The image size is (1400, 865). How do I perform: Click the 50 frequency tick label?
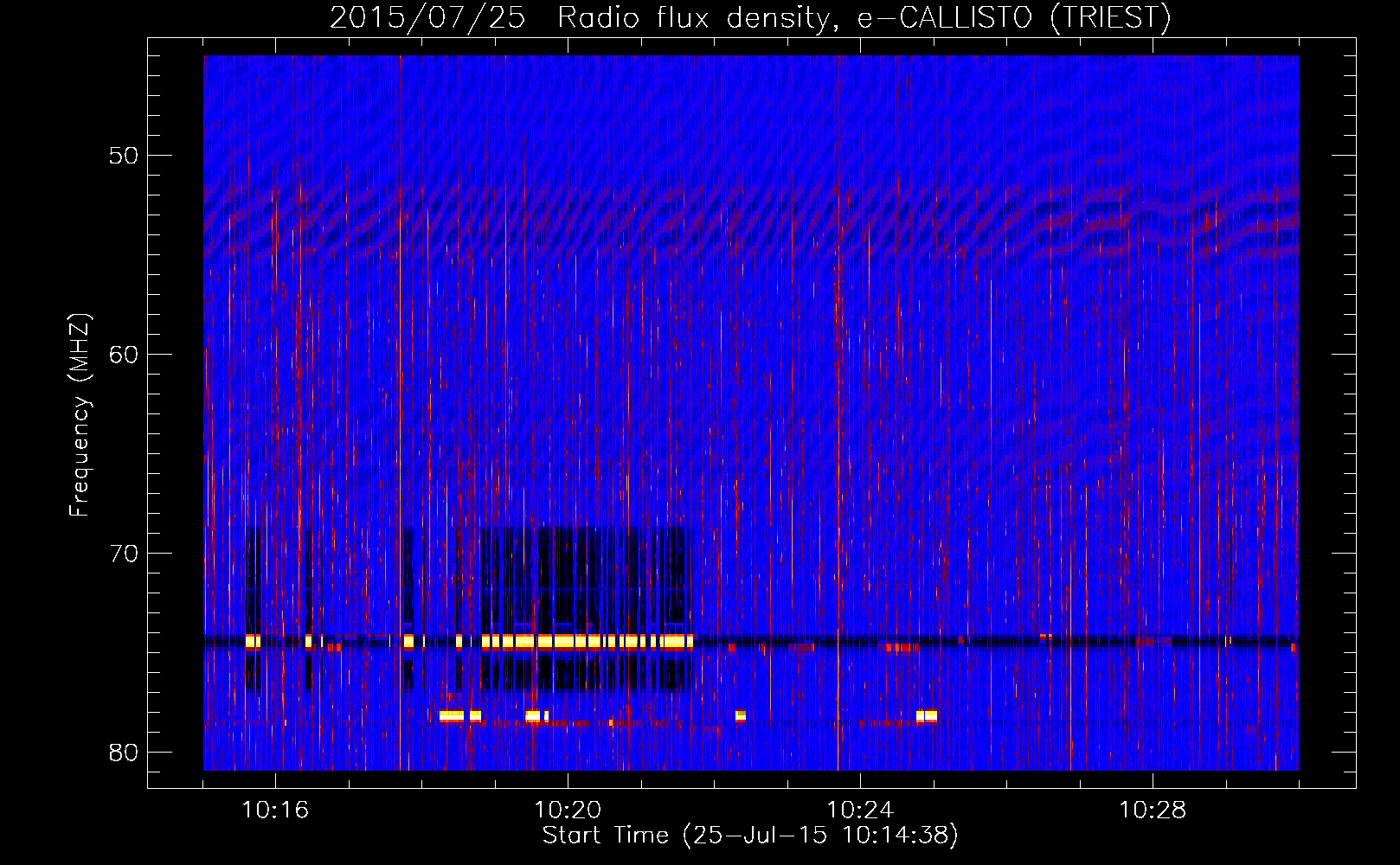coord(125,156)
